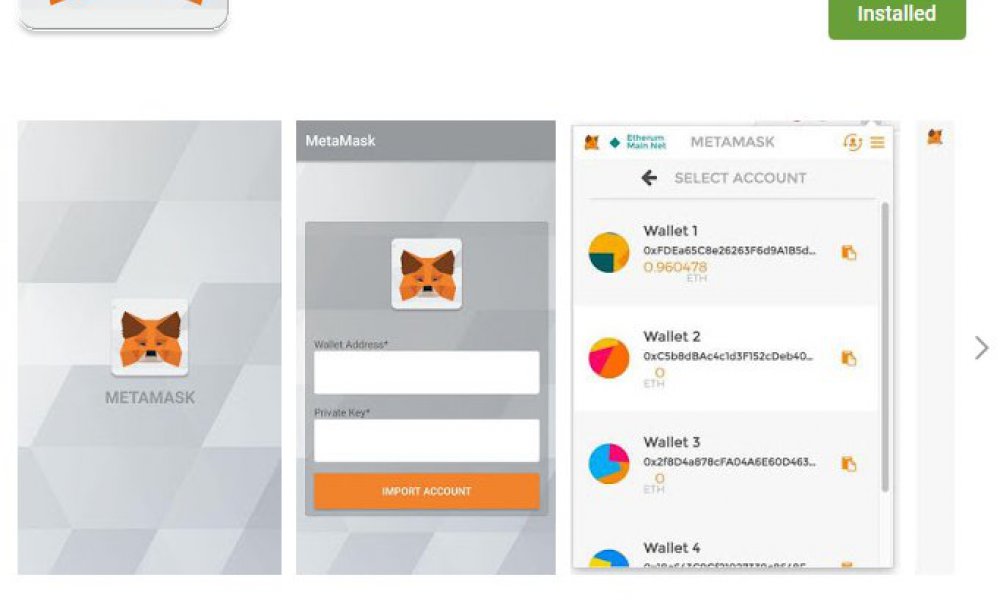Click the MetaMask fox icon in wallet header
1000x600 pixels.
pos(592,142)
